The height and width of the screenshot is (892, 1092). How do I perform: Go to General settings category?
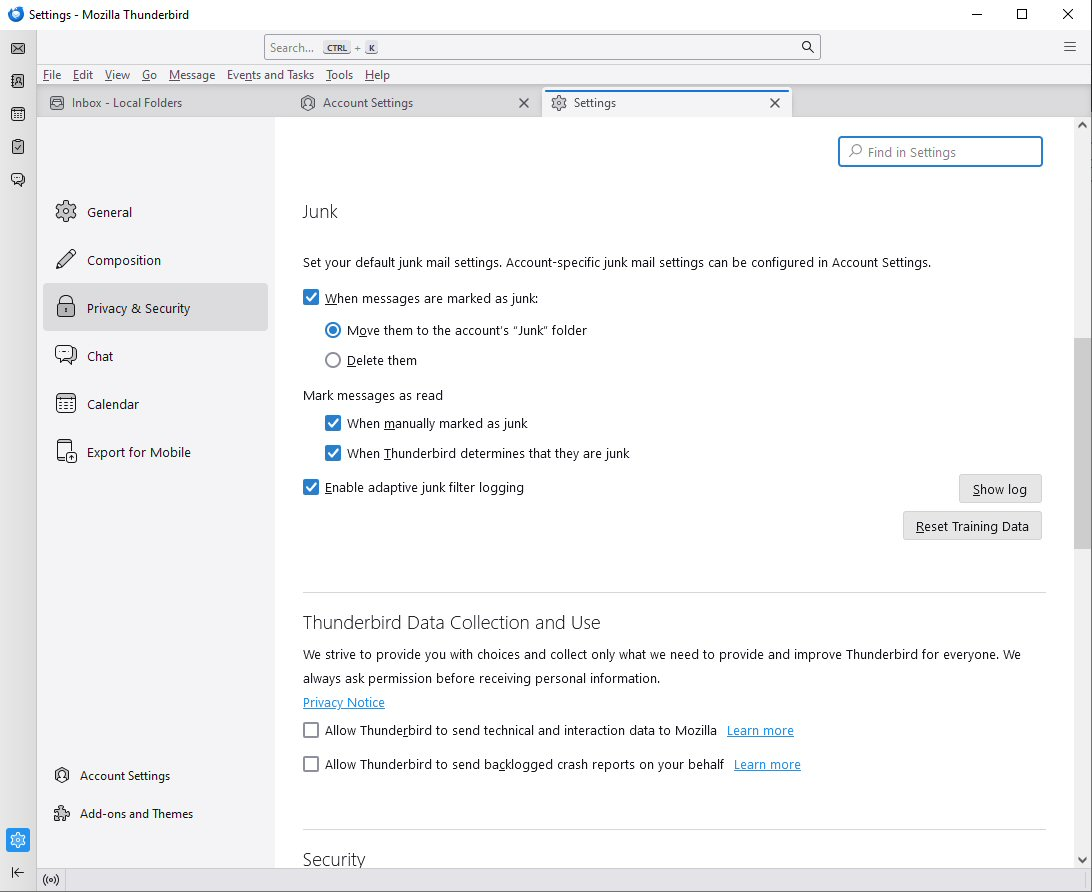coord(155,212)
